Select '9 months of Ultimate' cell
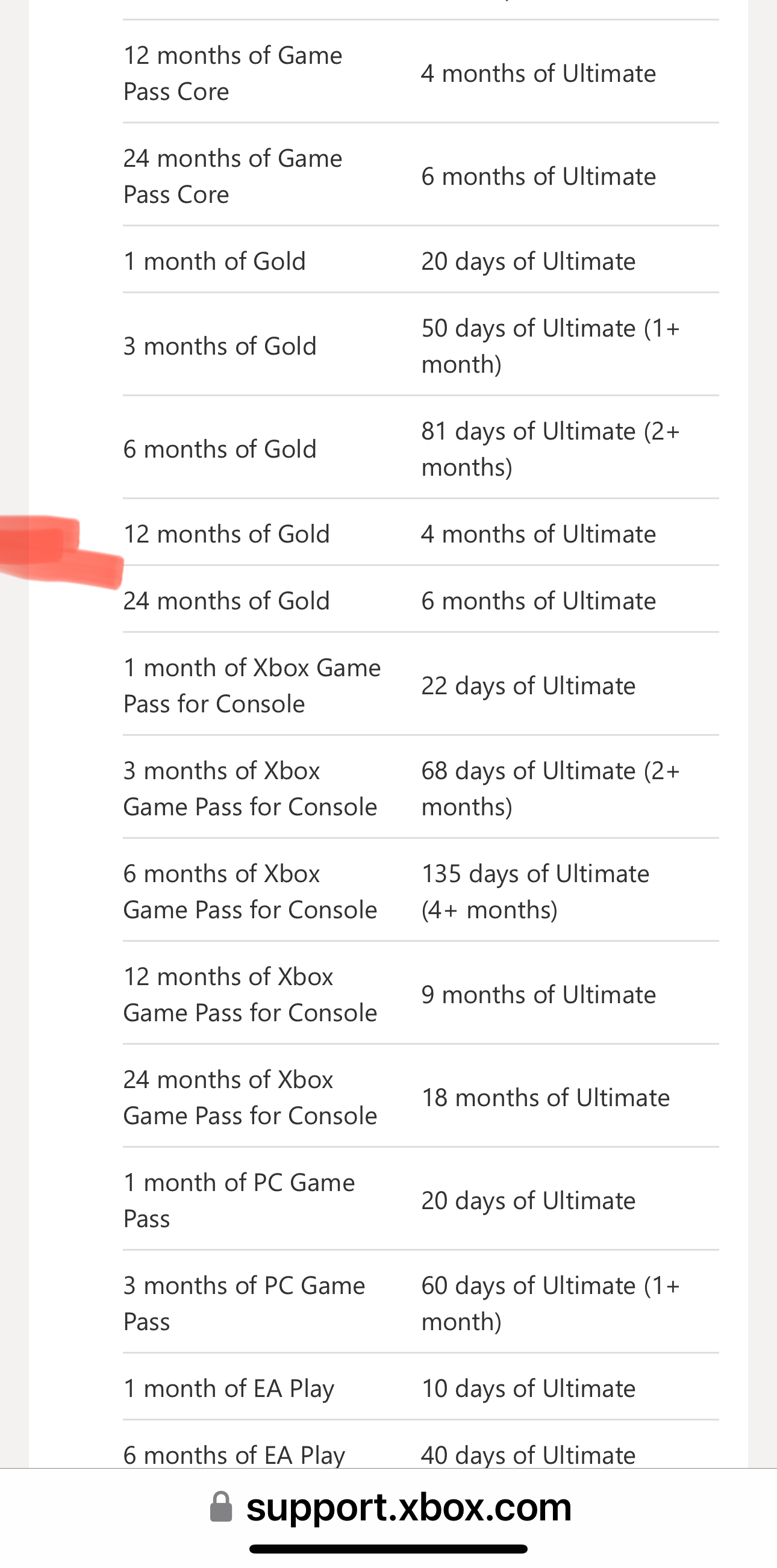The width and height of the screenshot is (777, 1568). pyautogui.click(x=539, y=995)
